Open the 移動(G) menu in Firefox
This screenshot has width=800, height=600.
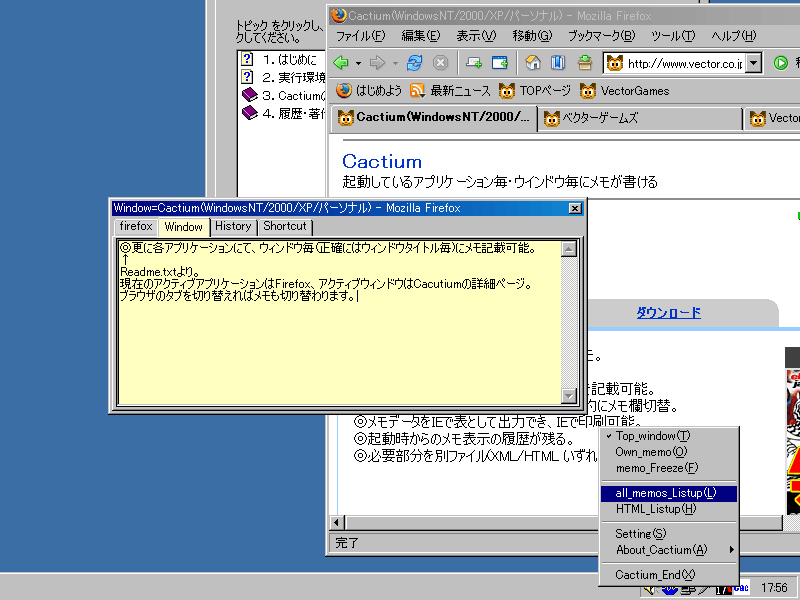(532, 36)
